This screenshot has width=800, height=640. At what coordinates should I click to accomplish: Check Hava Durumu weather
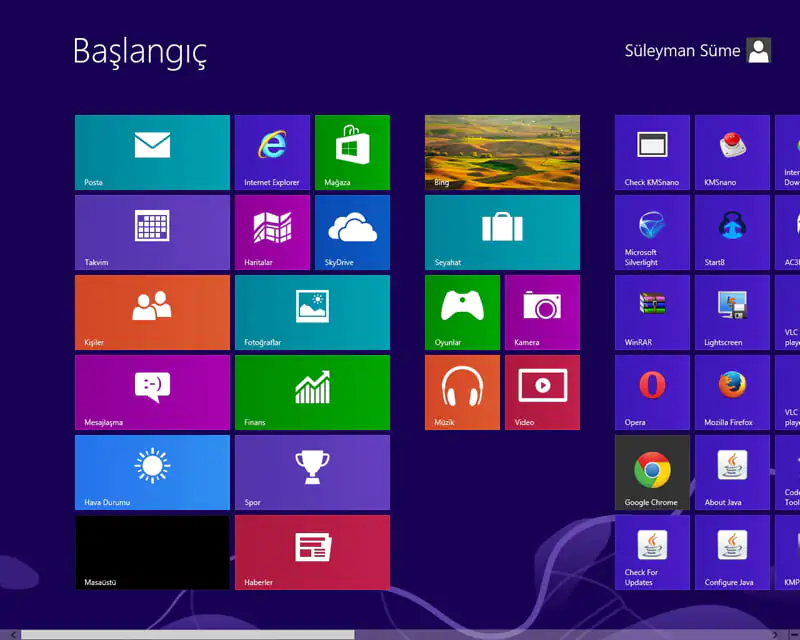click(151, 472)
